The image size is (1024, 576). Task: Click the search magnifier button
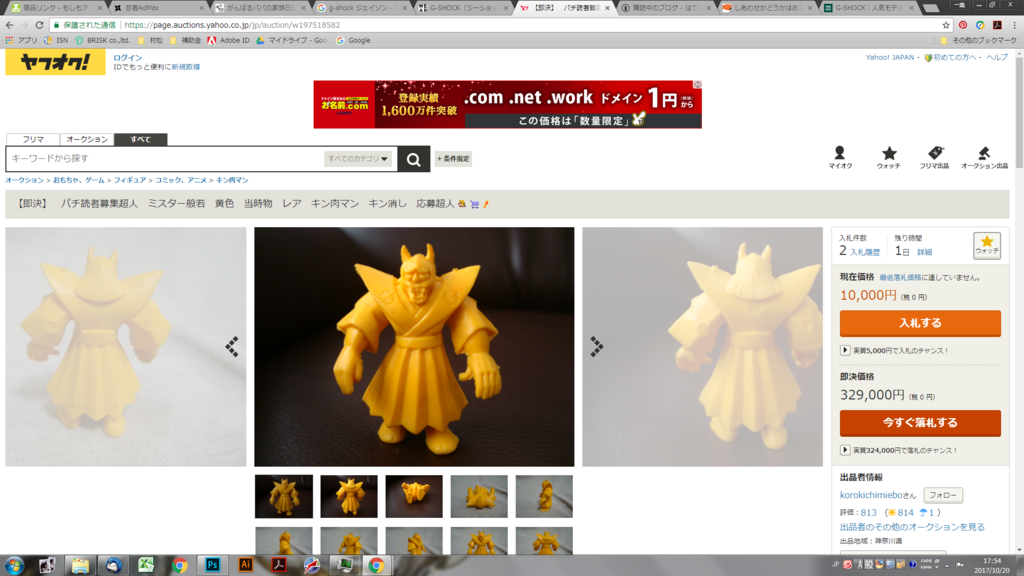413,159
